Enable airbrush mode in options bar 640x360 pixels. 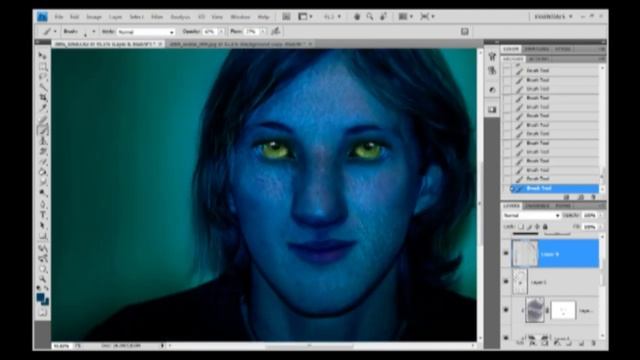(276, 31)
